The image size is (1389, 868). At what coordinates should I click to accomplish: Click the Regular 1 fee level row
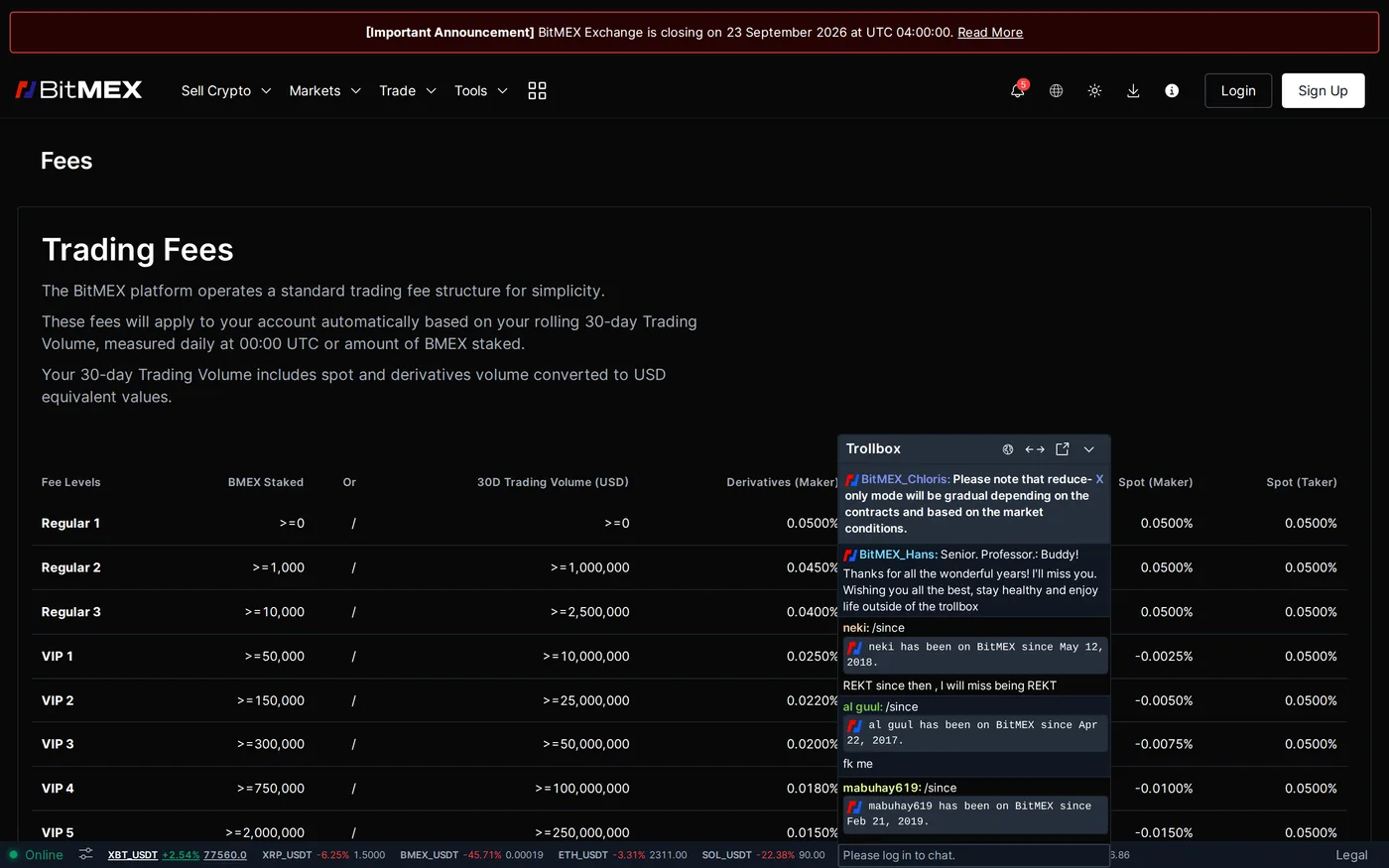[690, 523]
